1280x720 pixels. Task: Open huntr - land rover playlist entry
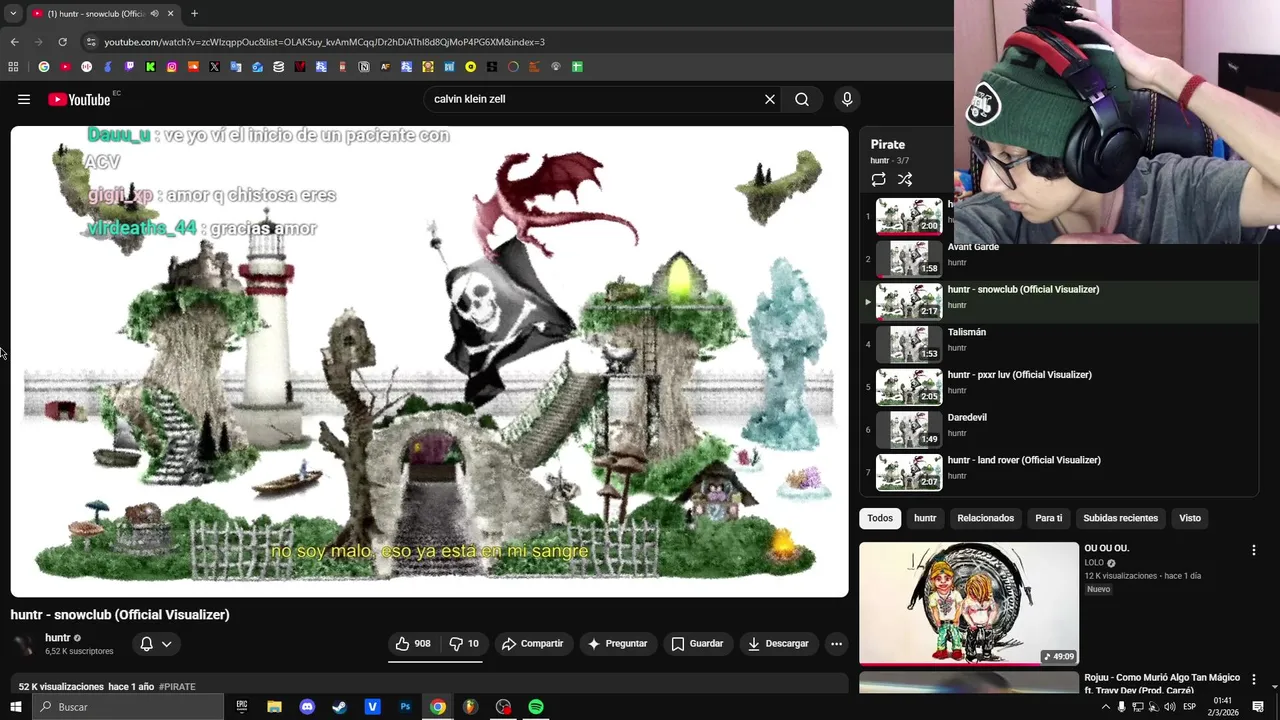click(x=1058, y=472)
